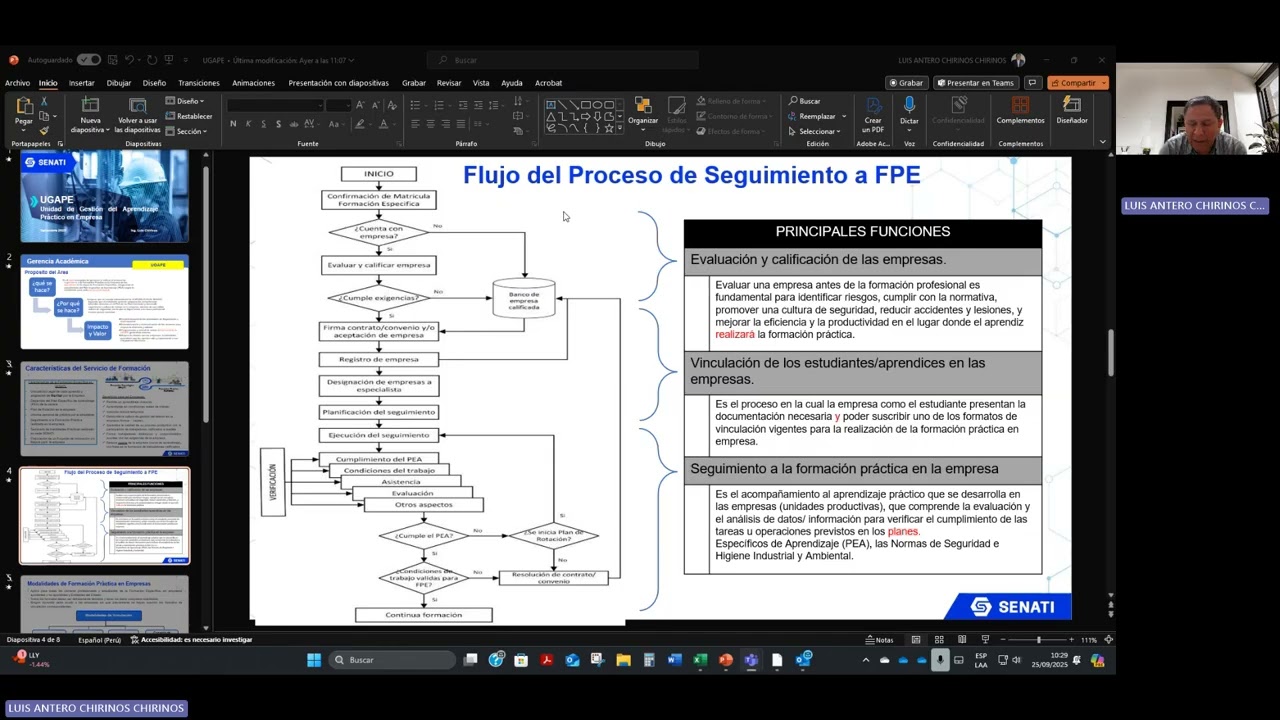Image resolution: width=1280 pixels, height=720 pixels.
Task: Open the Reemplazar dropdown arrow
Action: (844, 116)
